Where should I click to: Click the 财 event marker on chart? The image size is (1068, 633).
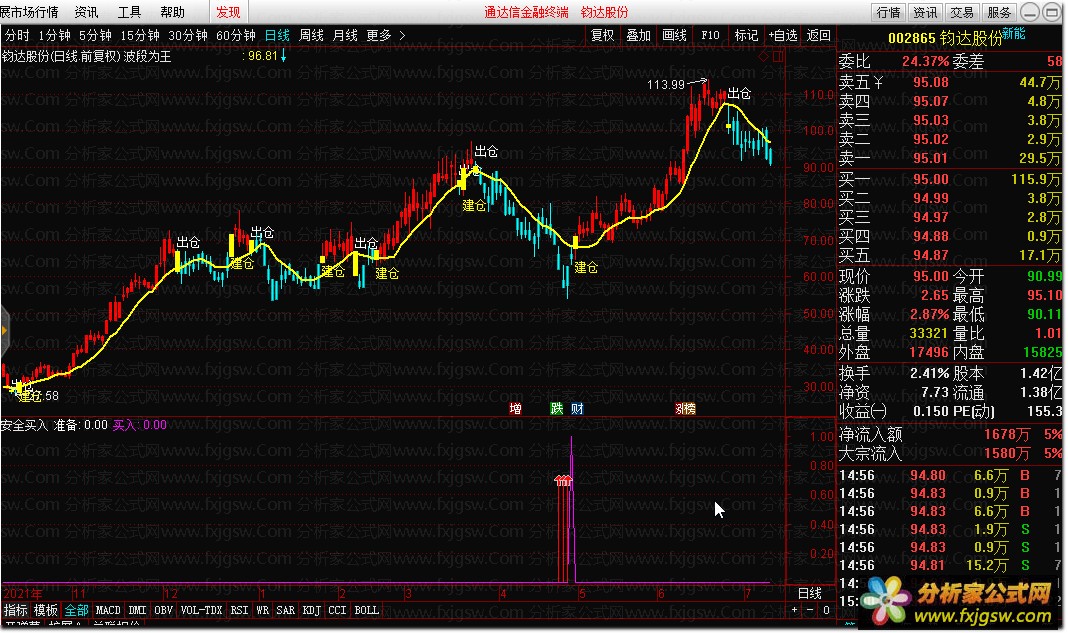tap(577, 408)
